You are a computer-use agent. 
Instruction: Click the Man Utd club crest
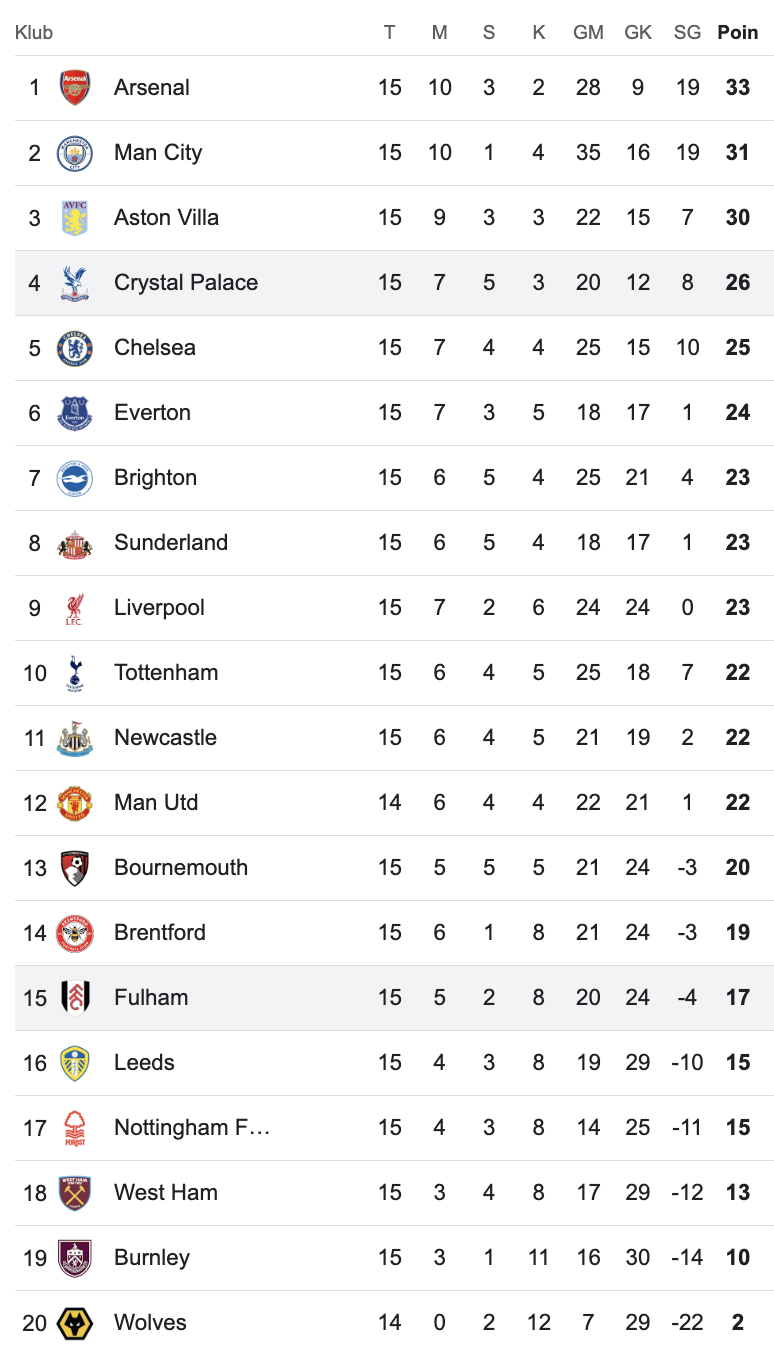(75, 803)
